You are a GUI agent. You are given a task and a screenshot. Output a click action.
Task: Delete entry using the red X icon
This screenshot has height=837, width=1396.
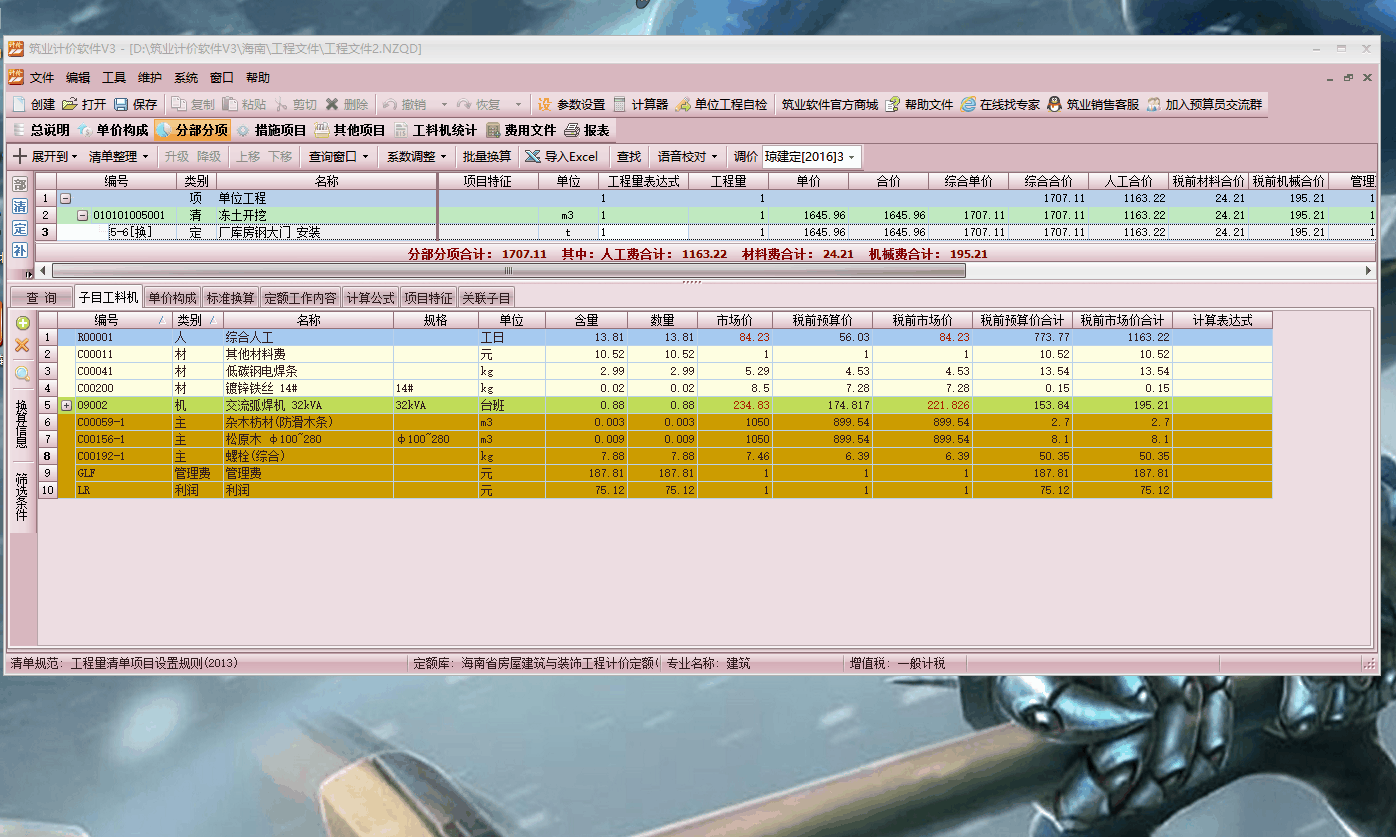(x=20, y=346)
